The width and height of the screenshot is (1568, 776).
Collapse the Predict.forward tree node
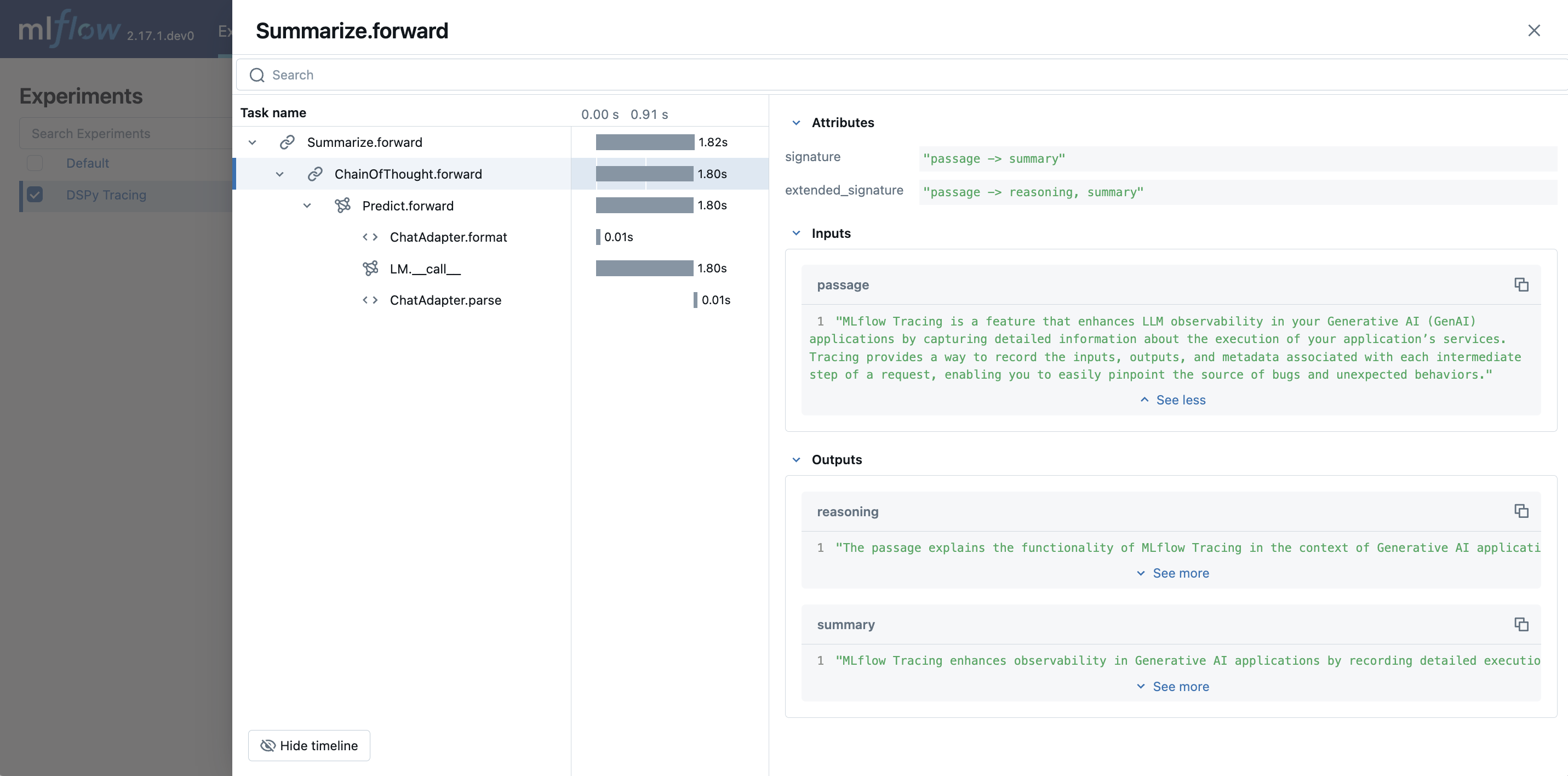coord(307,206)
